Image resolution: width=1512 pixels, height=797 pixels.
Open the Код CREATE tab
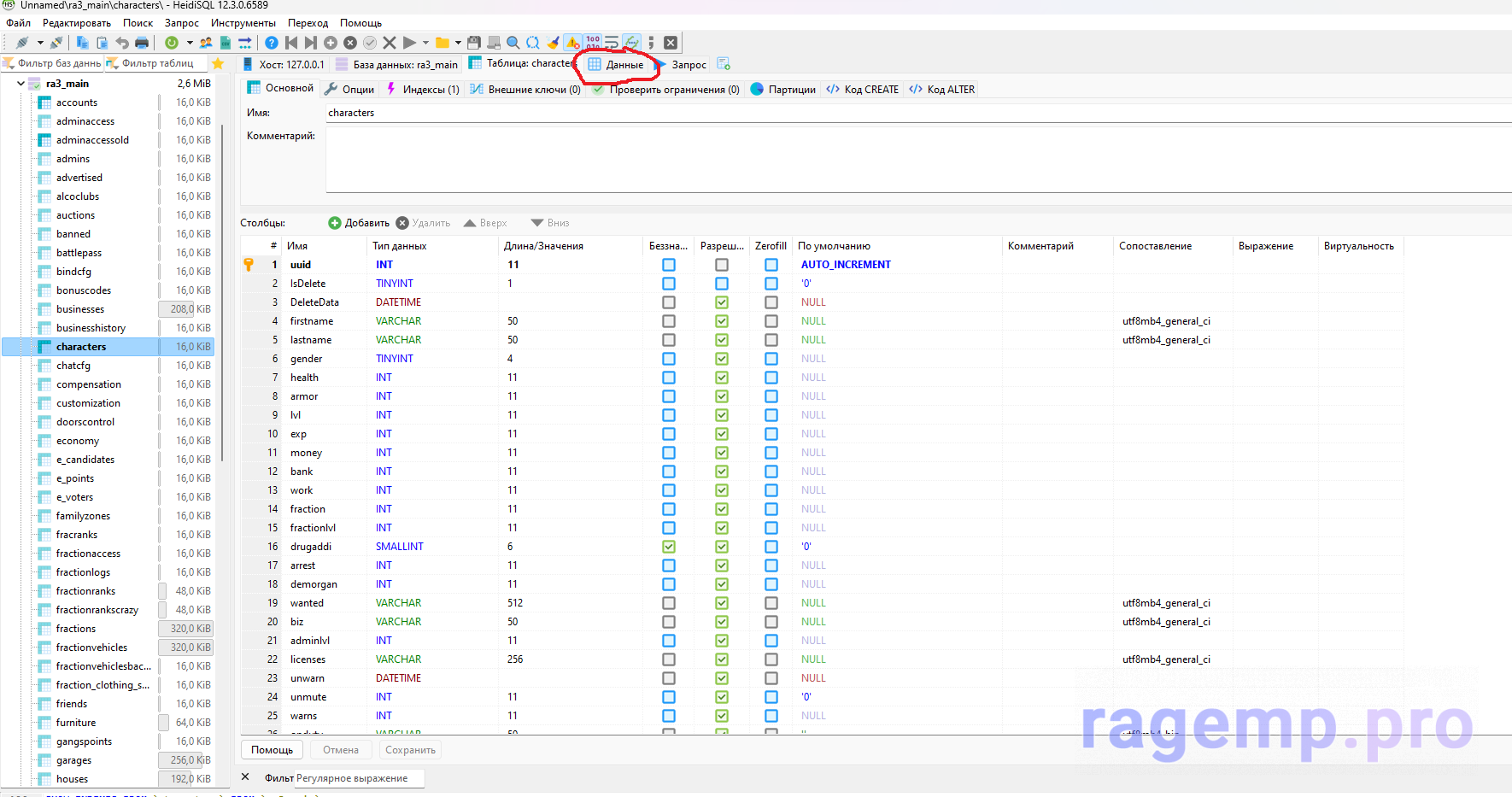863,89
